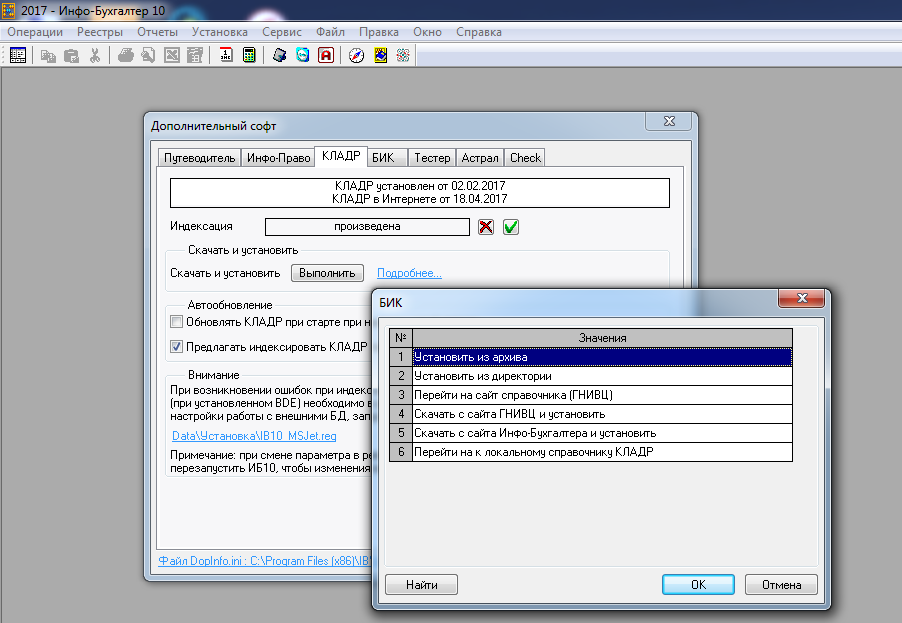This screenshot has height=623, width=902.
Task: Open the Data\Установка\IB10_MSJet.reg link
Action: (254, 435)
